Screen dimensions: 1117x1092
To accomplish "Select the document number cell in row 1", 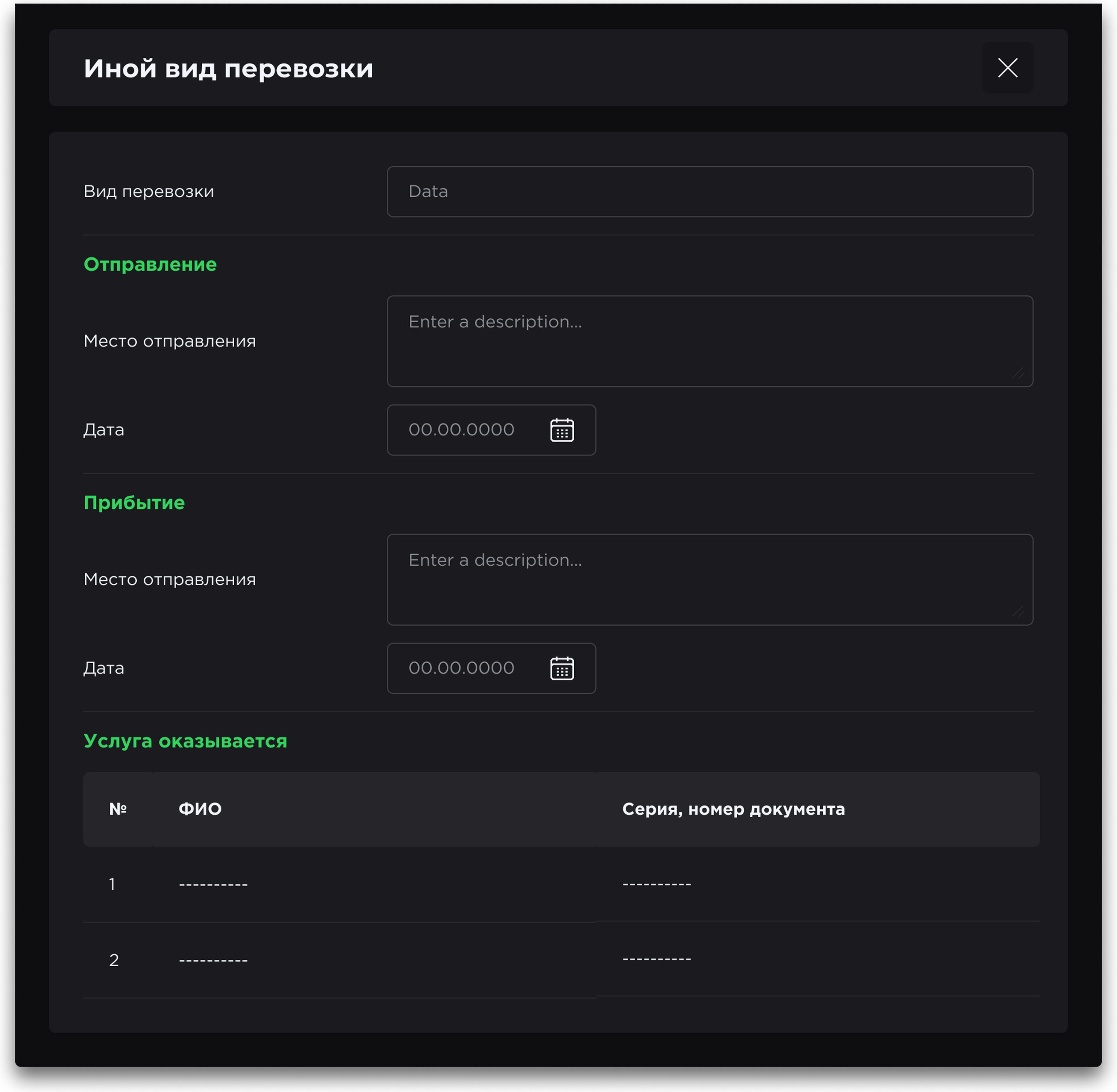I will (657, 884).
